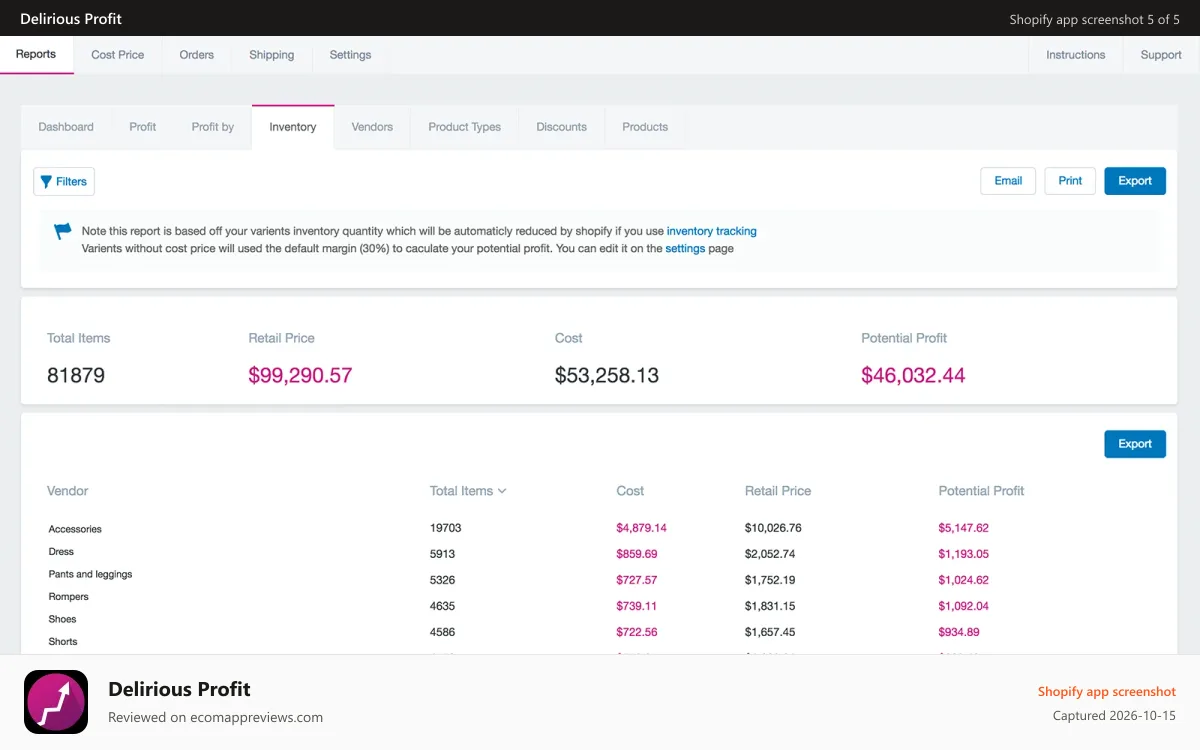
Task: Click the Print button
Action: click(x=1070, y=181)
